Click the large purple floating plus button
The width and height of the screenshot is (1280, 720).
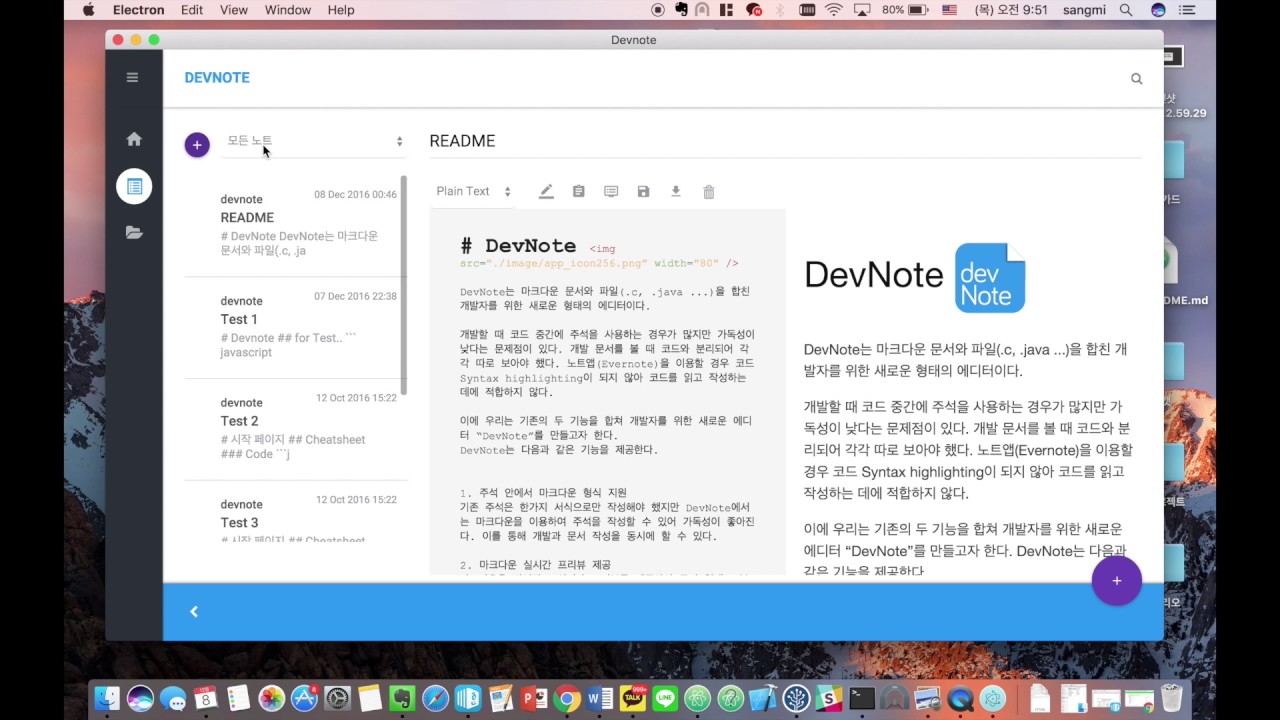coord(1117,581)
